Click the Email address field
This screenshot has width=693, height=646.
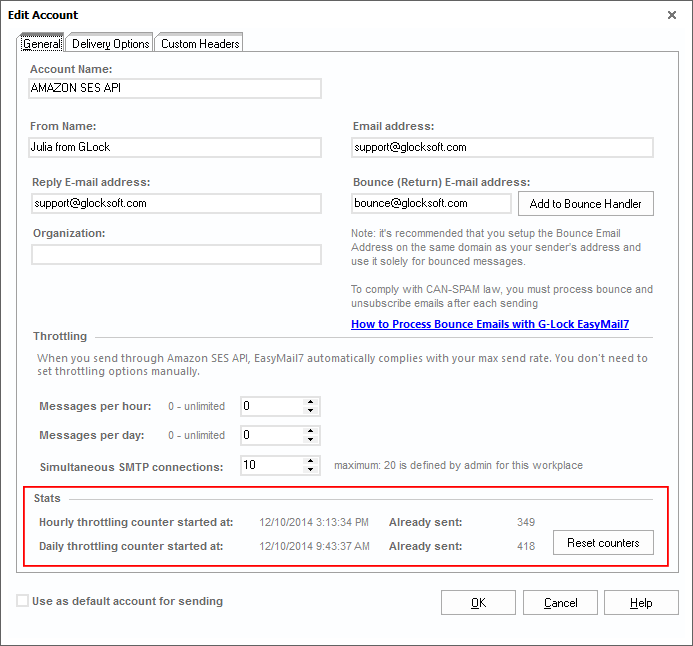tap(503, 147)
